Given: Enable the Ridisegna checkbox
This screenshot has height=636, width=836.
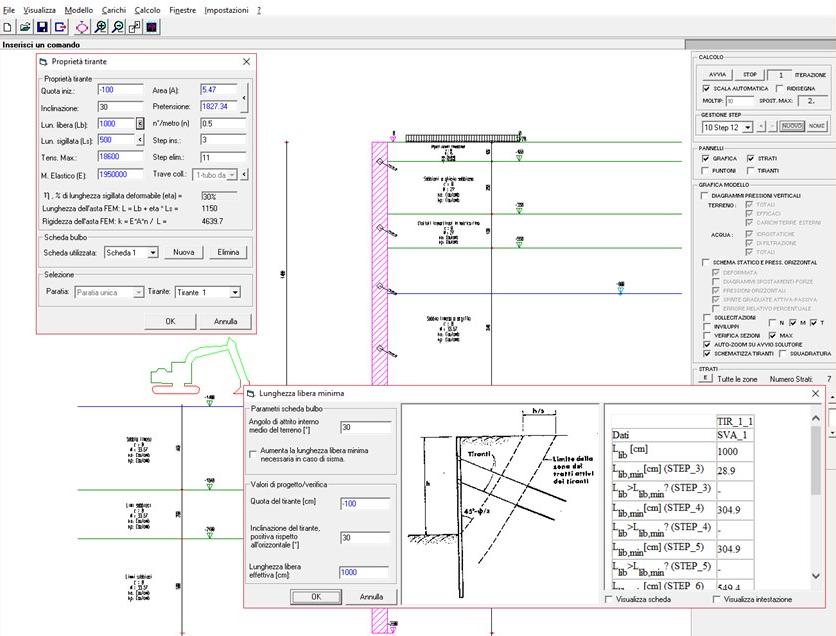Looking at the screenshot, I should [x=778, y=88].
